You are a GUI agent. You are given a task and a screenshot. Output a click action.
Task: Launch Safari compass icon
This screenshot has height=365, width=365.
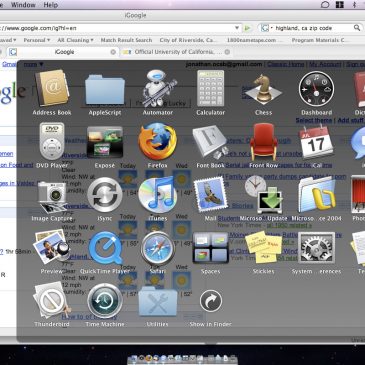tap(158, 248)
